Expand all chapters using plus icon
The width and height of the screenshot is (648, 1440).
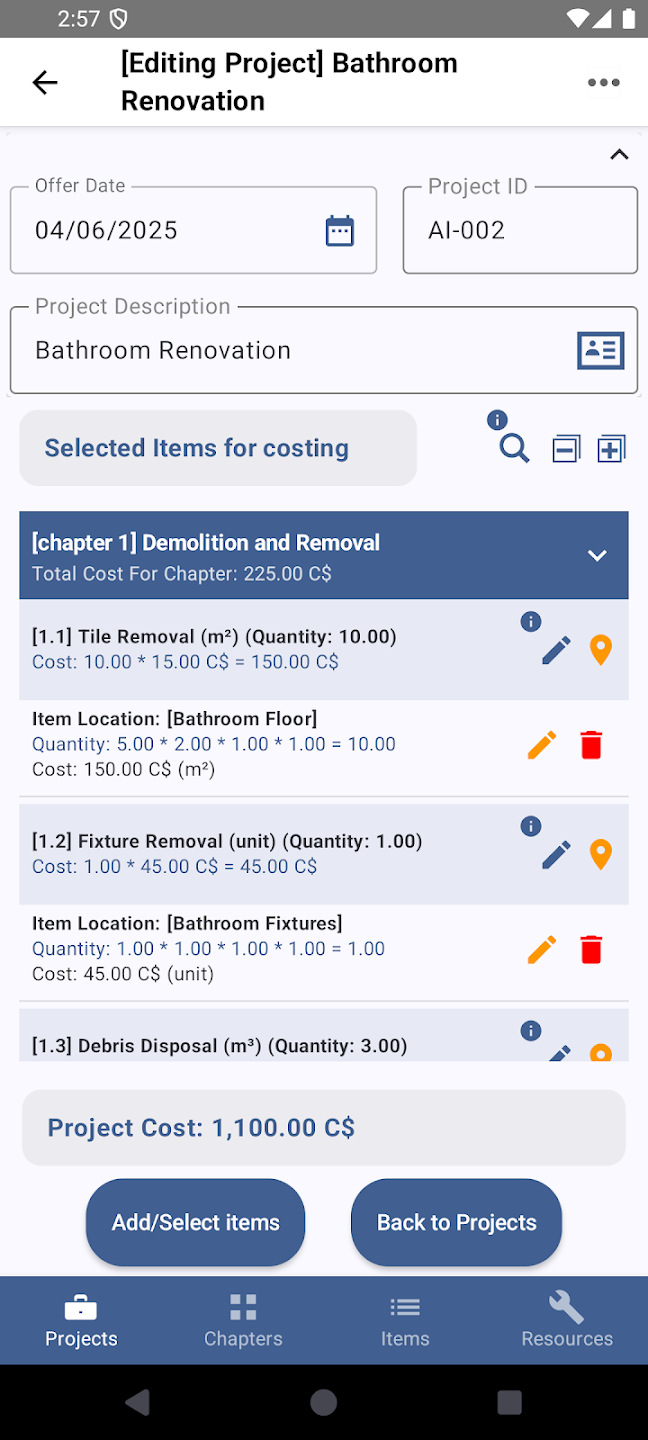[611, 448]
